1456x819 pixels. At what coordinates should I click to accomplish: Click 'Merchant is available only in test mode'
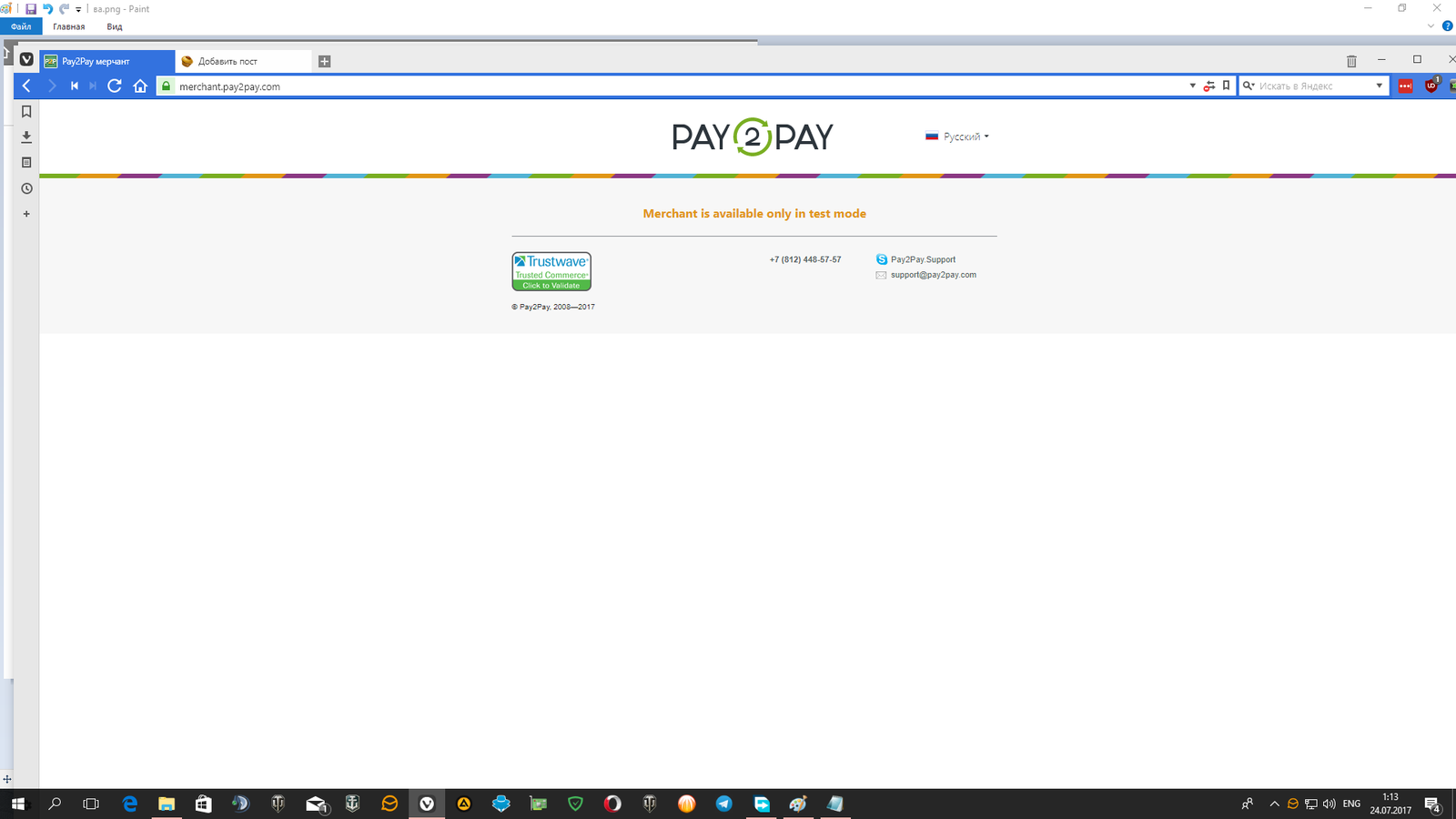click(754, 214)
